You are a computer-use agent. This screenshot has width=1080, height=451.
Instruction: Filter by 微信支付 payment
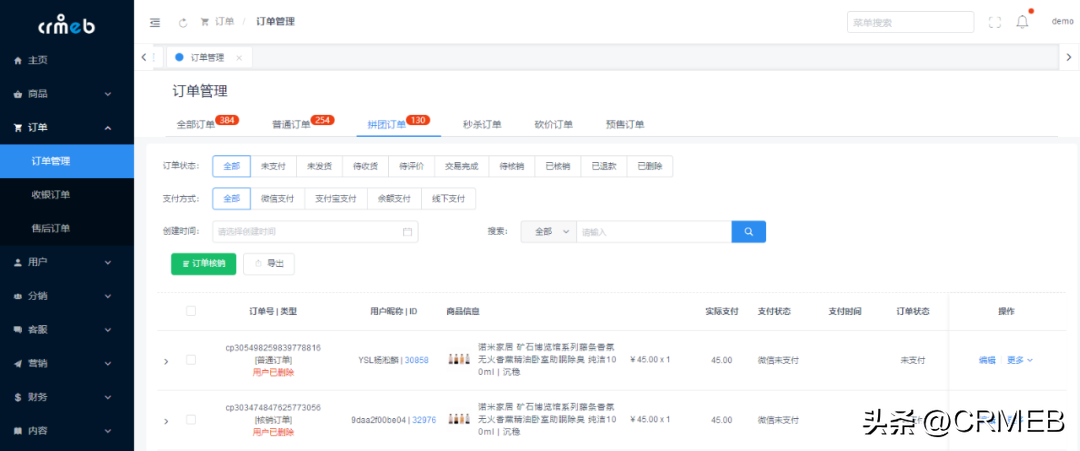pos(278,198)
